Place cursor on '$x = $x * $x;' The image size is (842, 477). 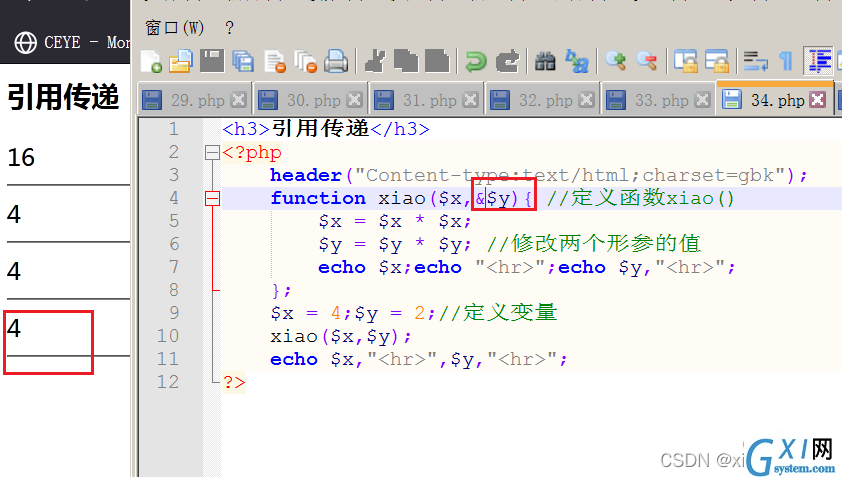395,221
